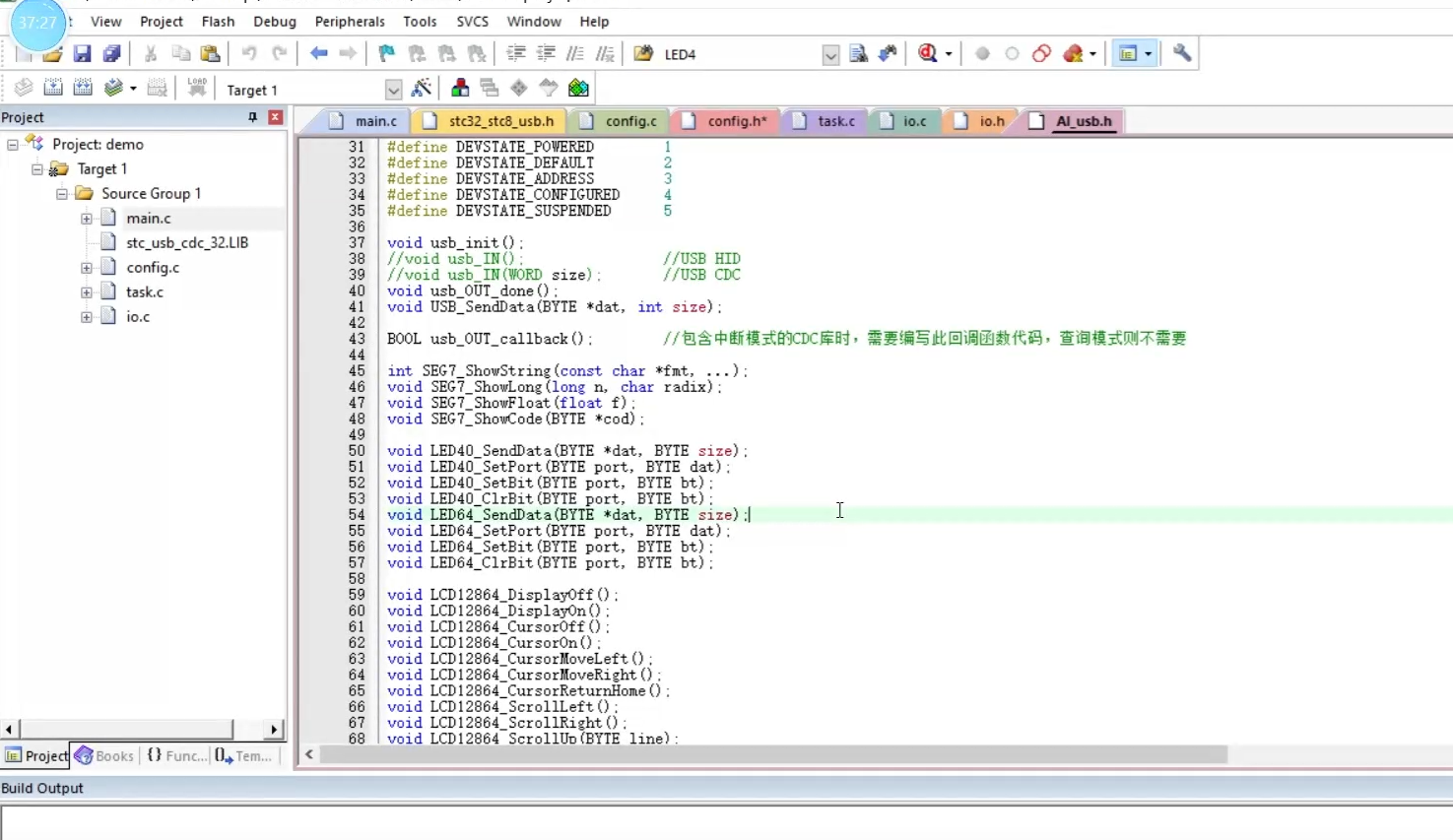Toggle the Project window view button
The height and width of the screenshot is (840, 1453).
click(x=1128, y=54)
